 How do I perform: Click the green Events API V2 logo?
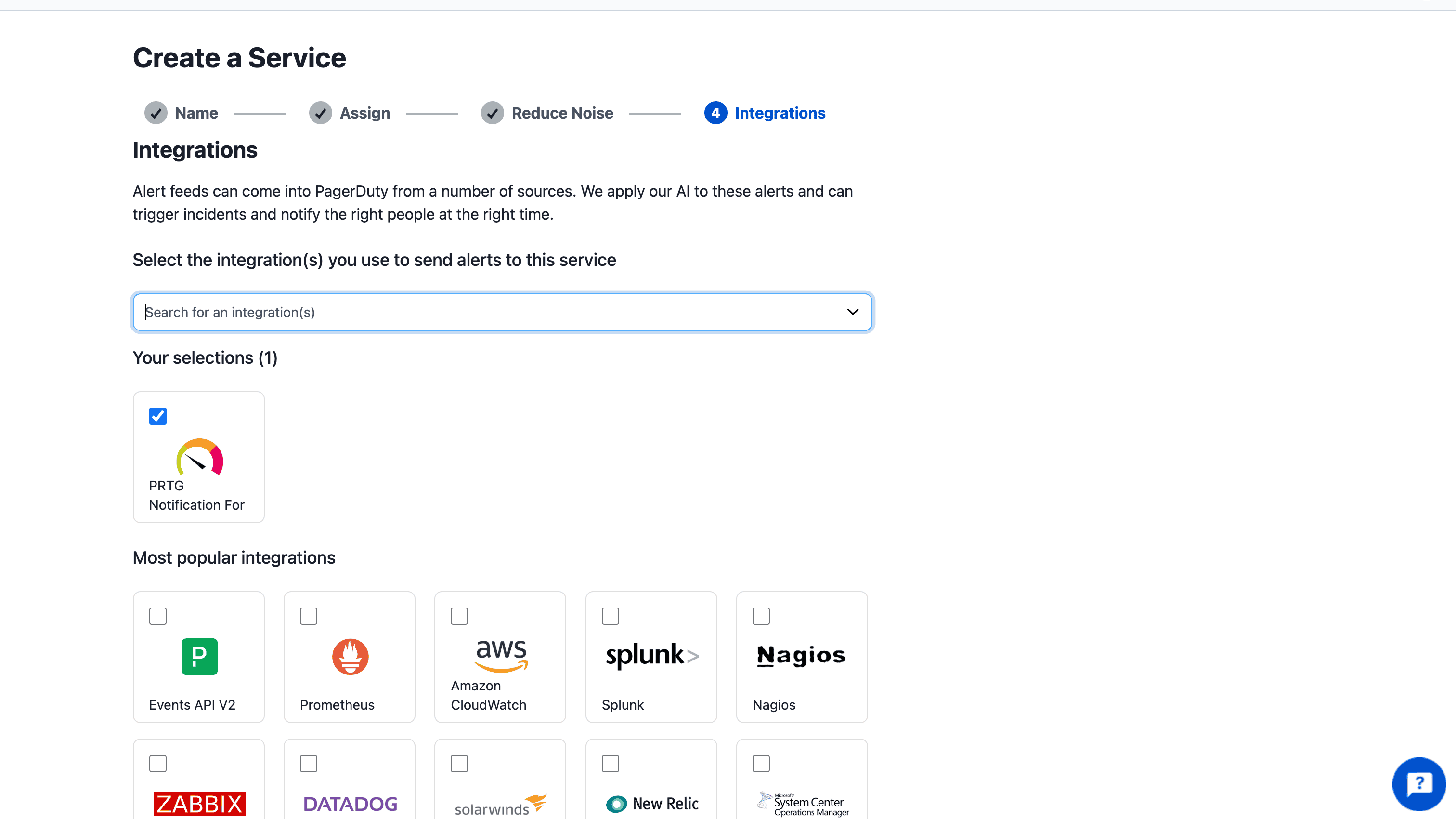(199, 656)
